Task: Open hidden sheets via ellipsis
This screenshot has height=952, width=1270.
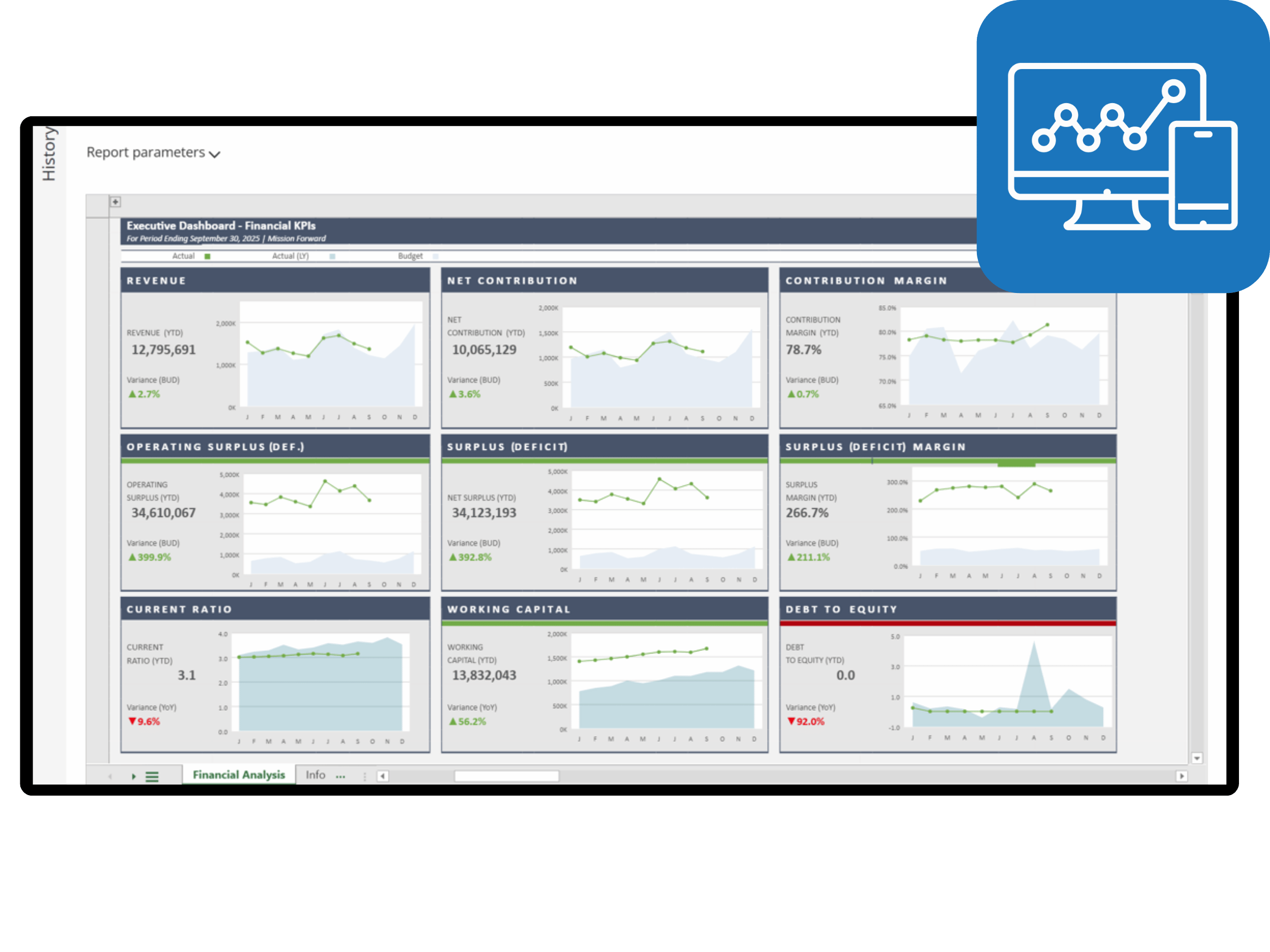Action: coord(340,776)
